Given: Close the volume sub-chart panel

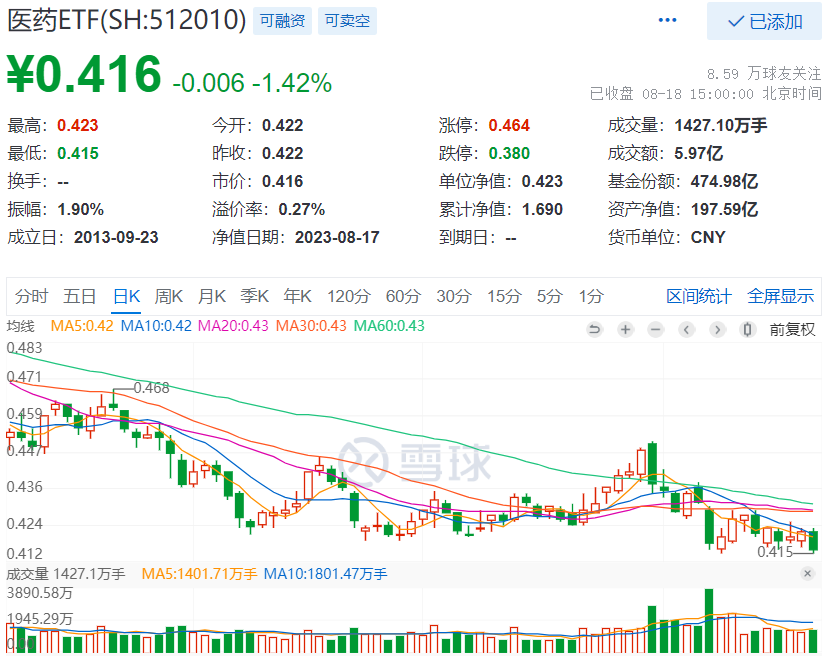Looking at the screenshot, I should click(x=808, y=573).
